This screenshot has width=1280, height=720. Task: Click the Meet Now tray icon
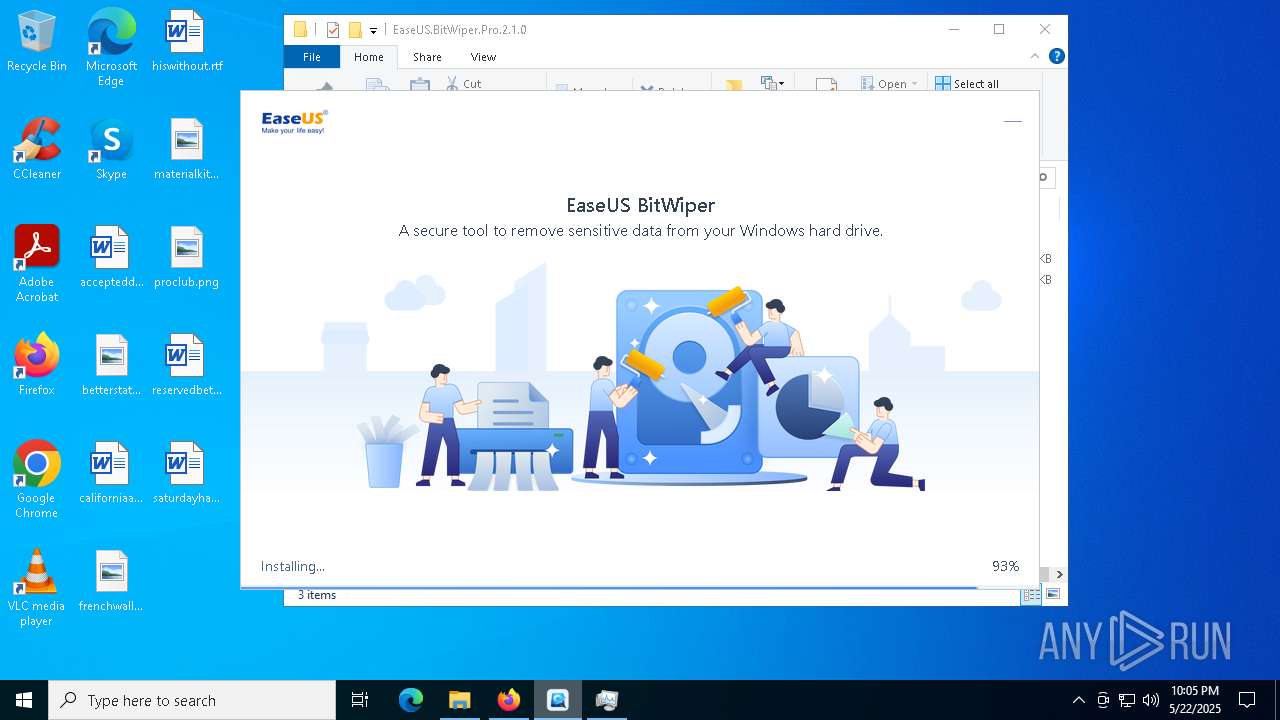pyautogui.click(x=1103, y=700)
